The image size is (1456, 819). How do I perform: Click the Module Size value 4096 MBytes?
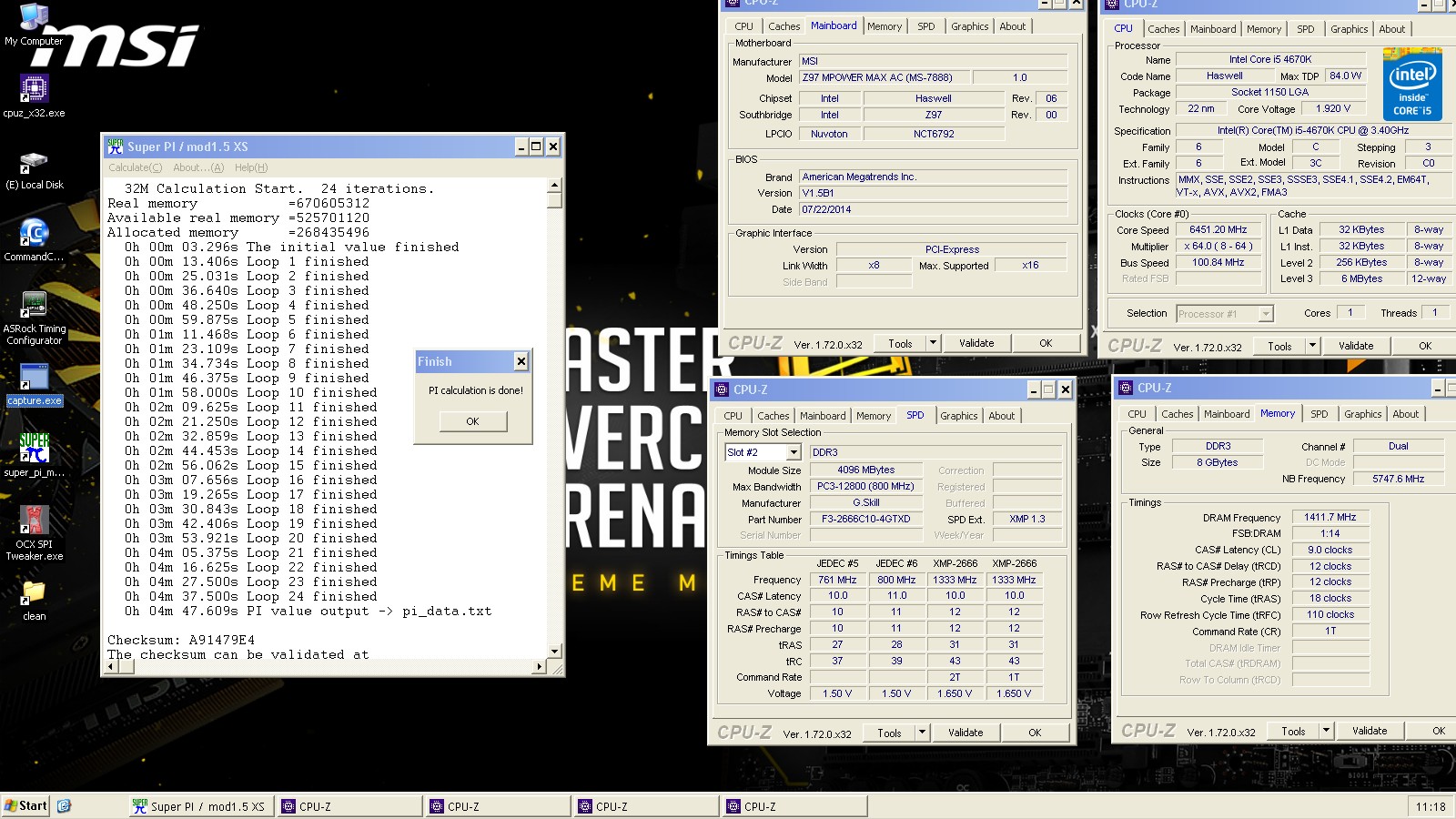866,470
